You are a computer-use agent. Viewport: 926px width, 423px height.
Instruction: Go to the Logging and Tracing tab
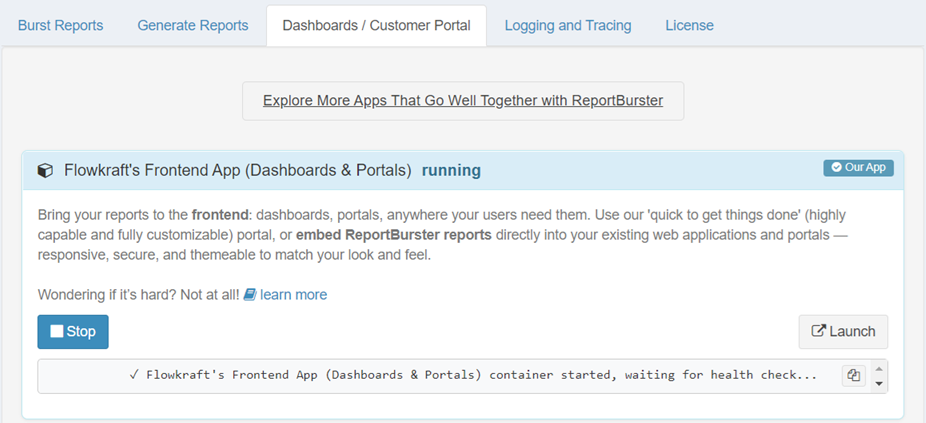coord(568,26)
